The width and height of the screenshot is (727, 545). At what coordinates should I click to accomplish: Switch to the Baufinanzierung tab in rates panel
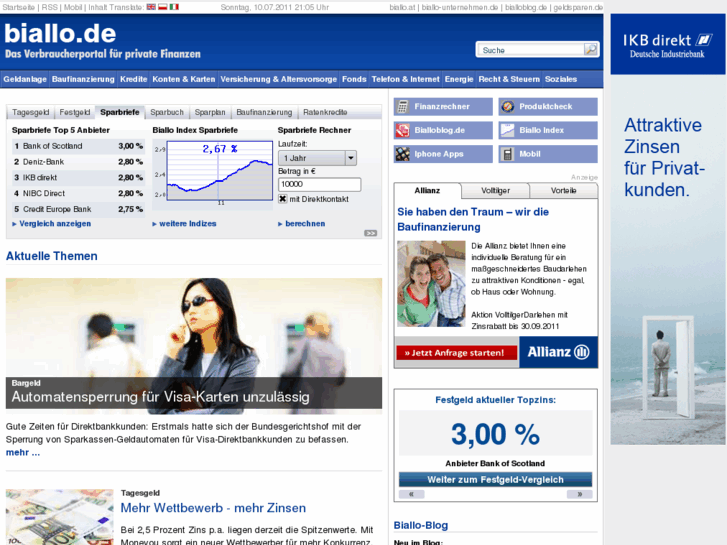pos(264,112)
